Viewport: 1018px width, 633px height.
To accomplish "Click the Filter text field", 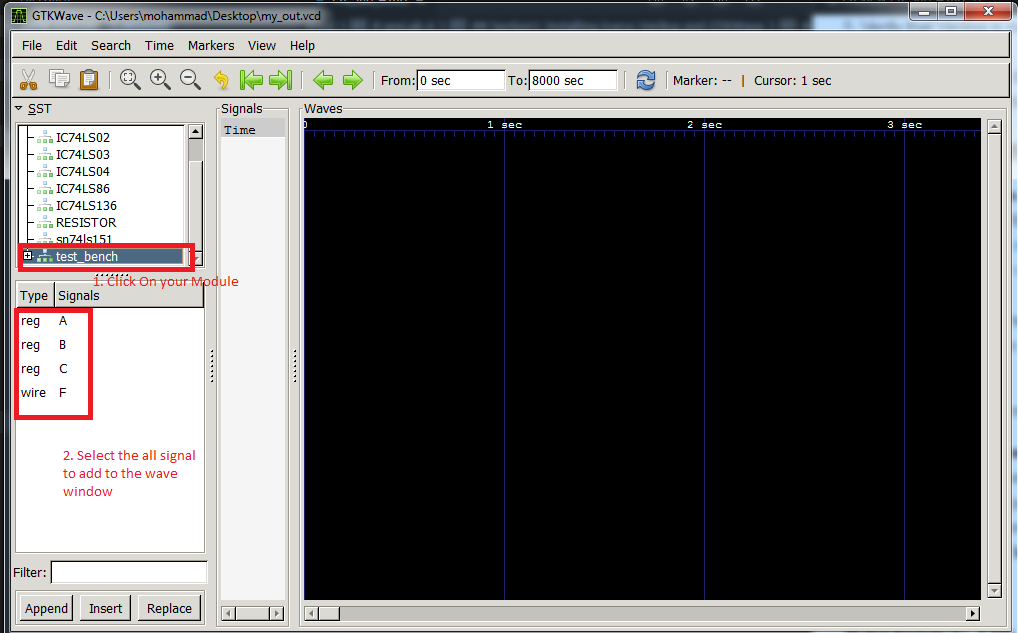I will (129, 573).
